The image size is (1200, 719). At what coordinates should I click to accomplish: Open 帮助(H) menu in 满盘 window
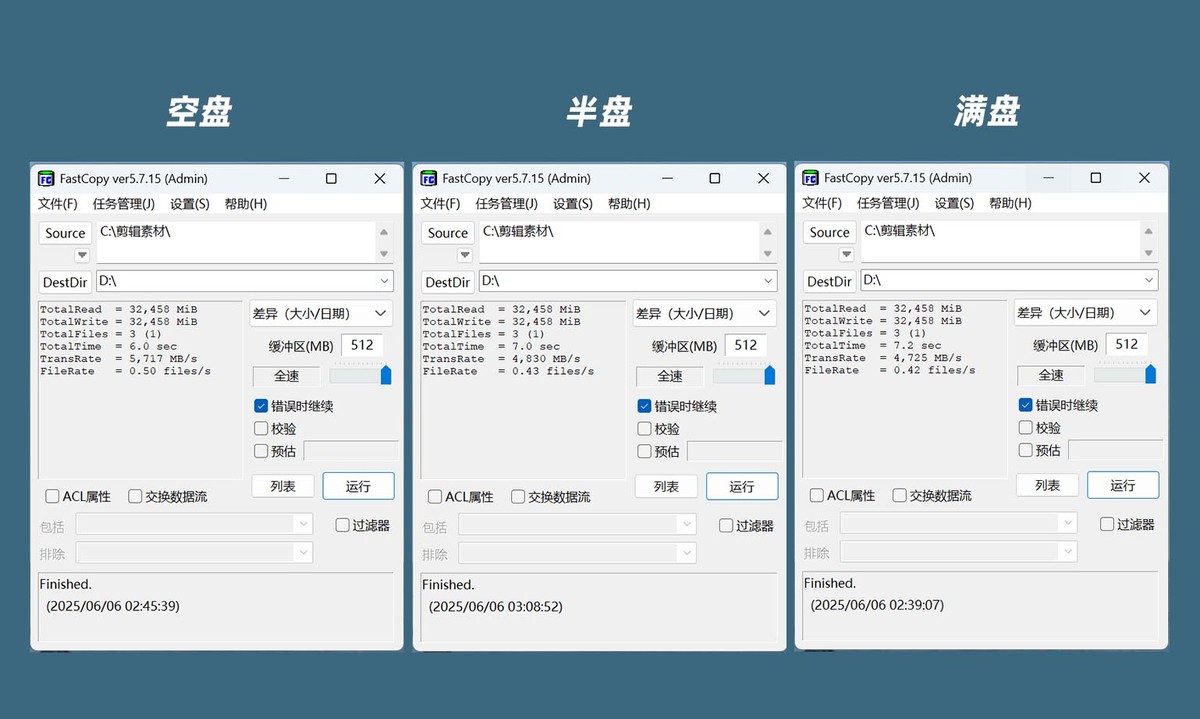click(1010, 203)
